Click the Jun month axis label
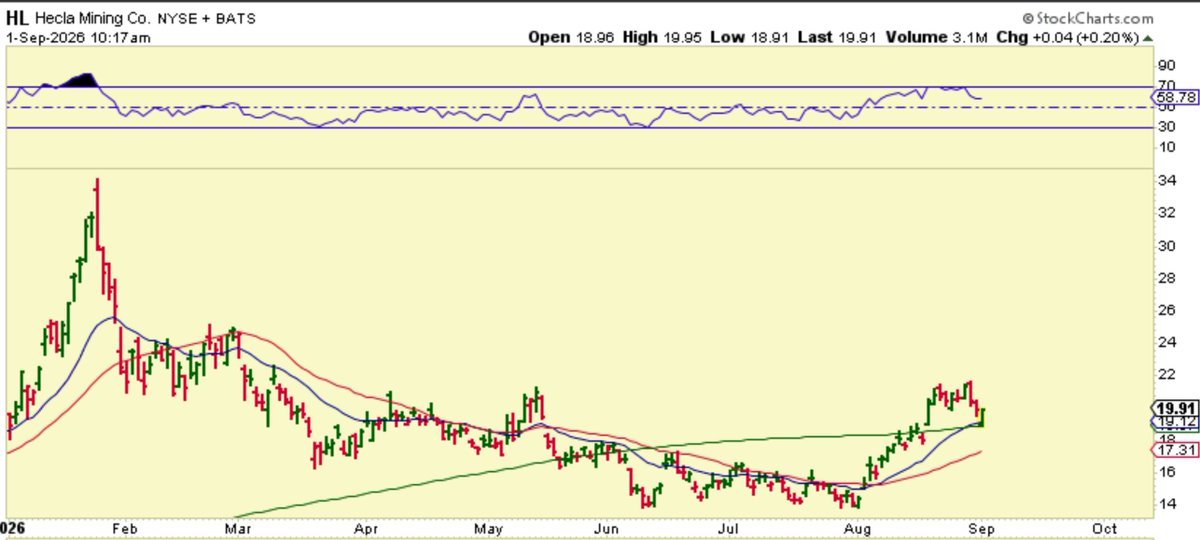The width and height of the screenshot is (1200, 540). pyautogui.click(x=606, y=528)
